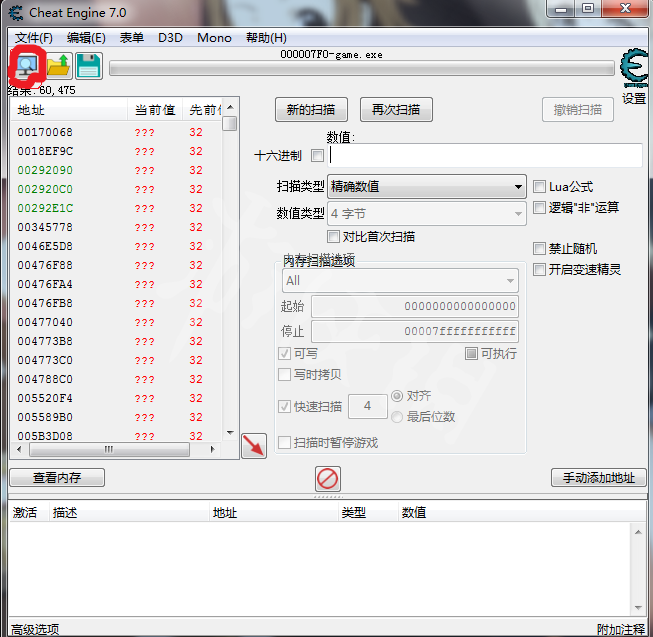Click the open file folder icon
653x637 pixels.
pyautogui.click(x=58, y=66)
